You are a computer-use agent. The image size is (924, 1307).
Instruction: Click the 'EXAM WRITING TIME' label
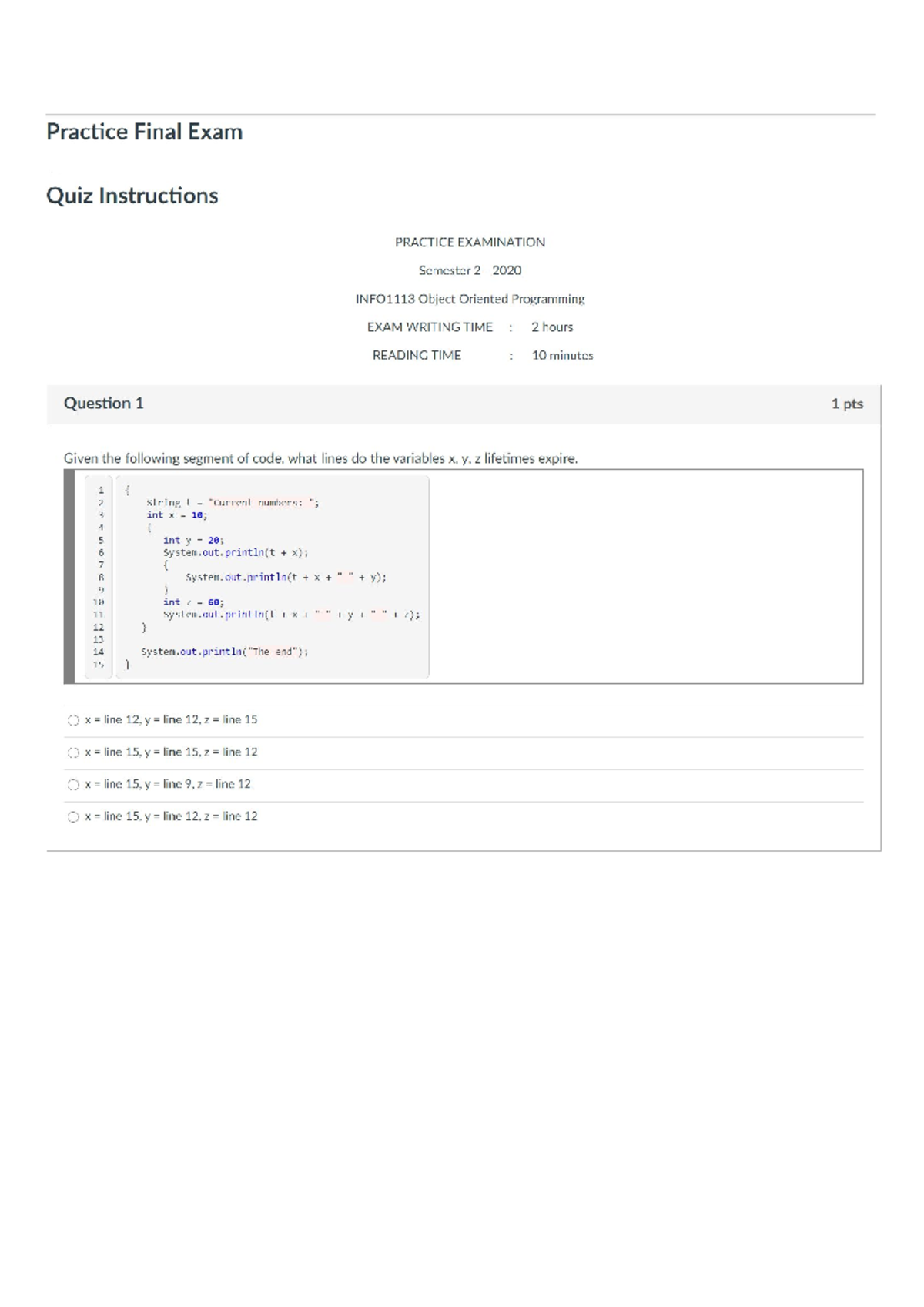[430, 327]
